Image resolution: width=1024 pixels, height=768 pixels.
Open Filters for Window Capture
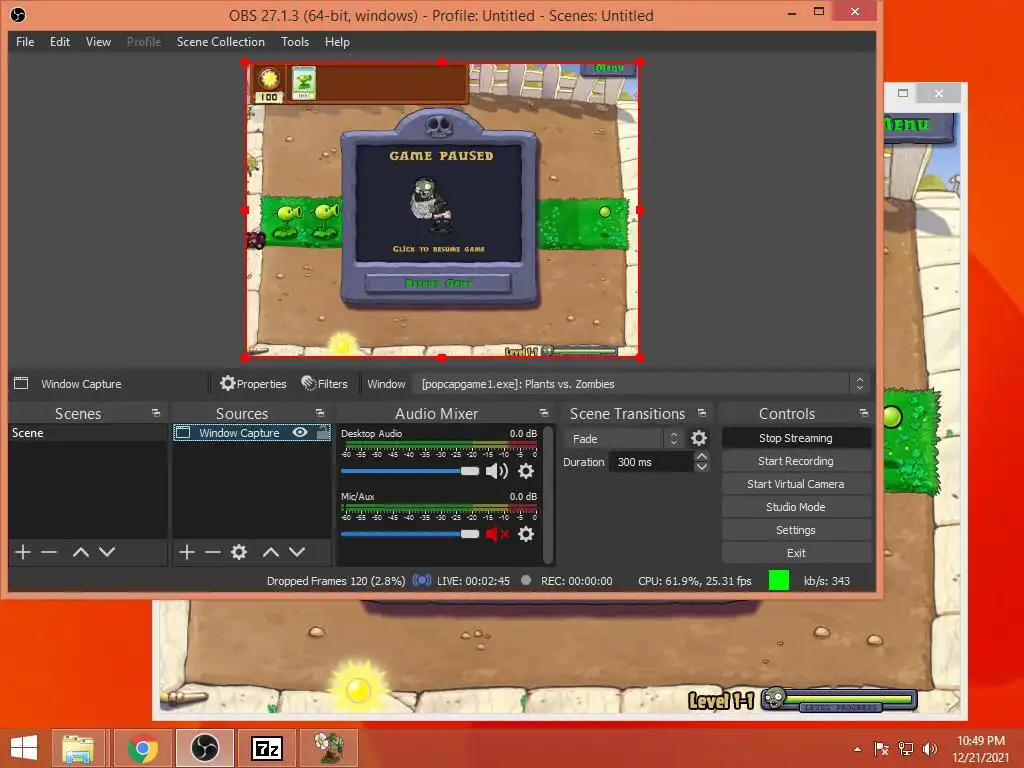[325, 383]
